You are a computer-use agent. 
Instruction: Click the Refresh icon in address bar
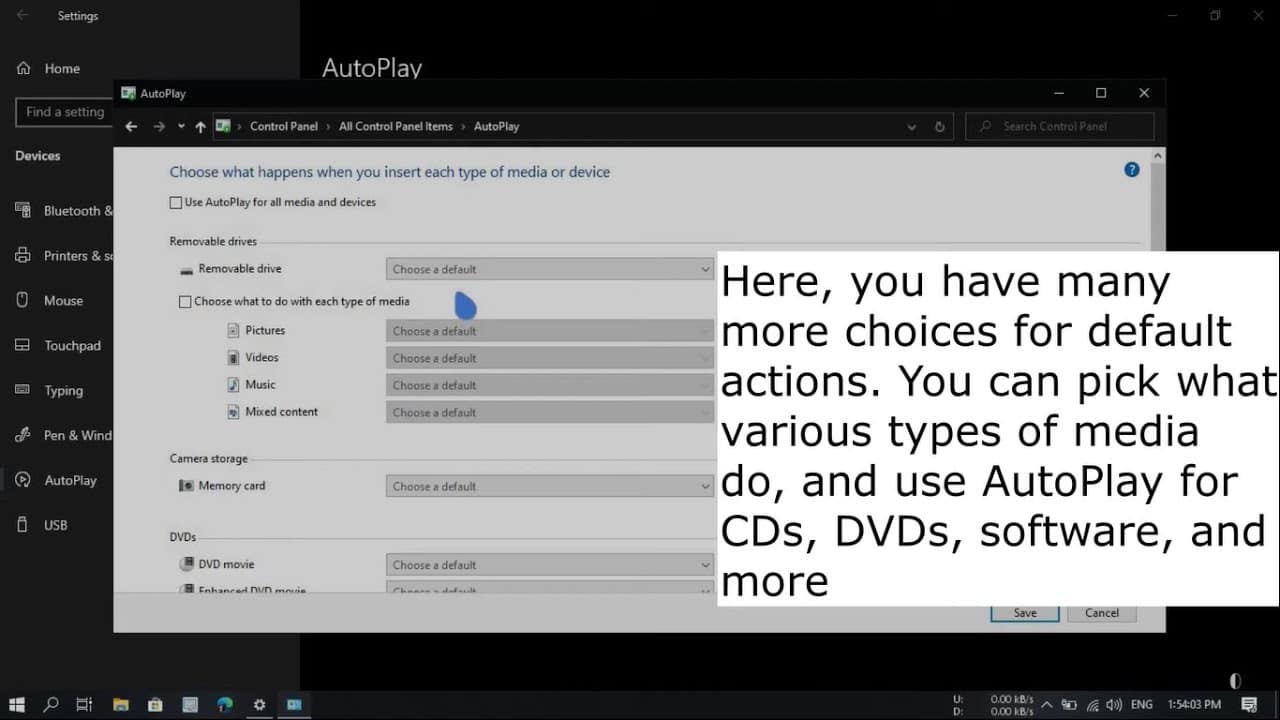click(x=939, y=127)
